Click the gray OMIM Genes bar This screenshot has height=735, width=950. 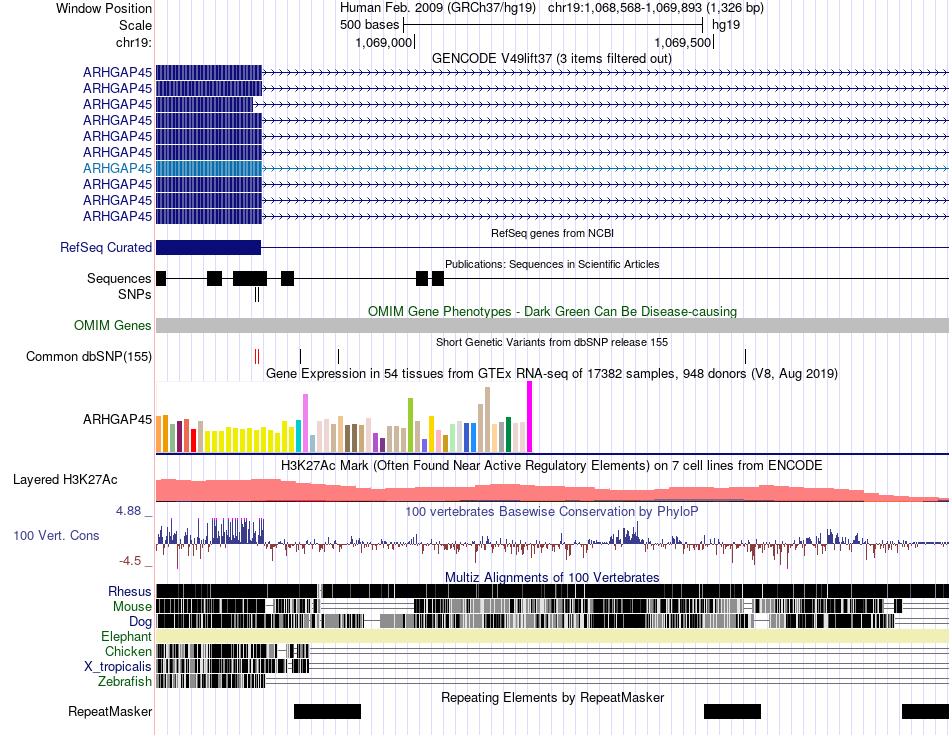(x=552, y=325)
